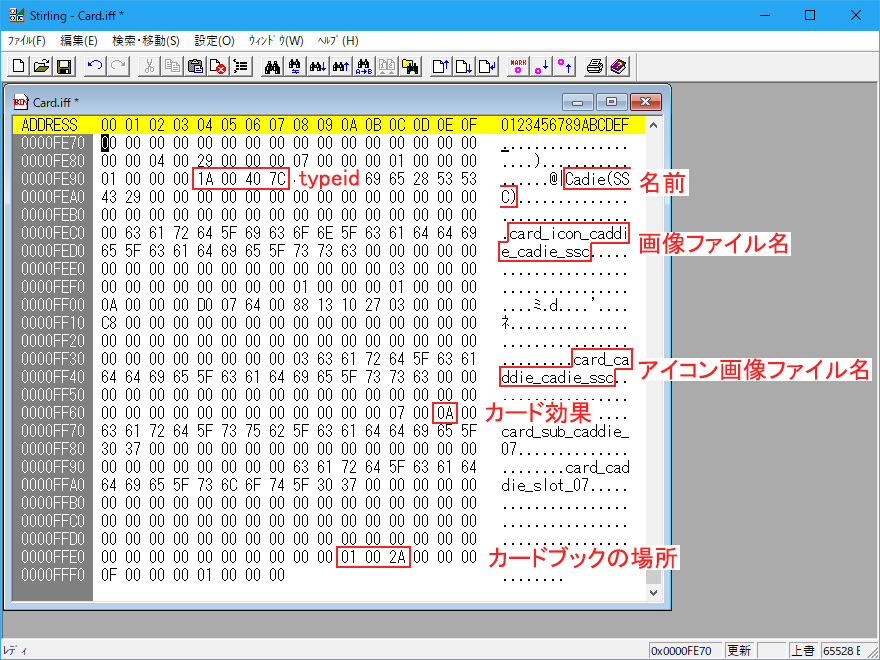Jump to file end with page down-arrow icon
The height and width of the screenshot is (660, 880).
(464, 66)
